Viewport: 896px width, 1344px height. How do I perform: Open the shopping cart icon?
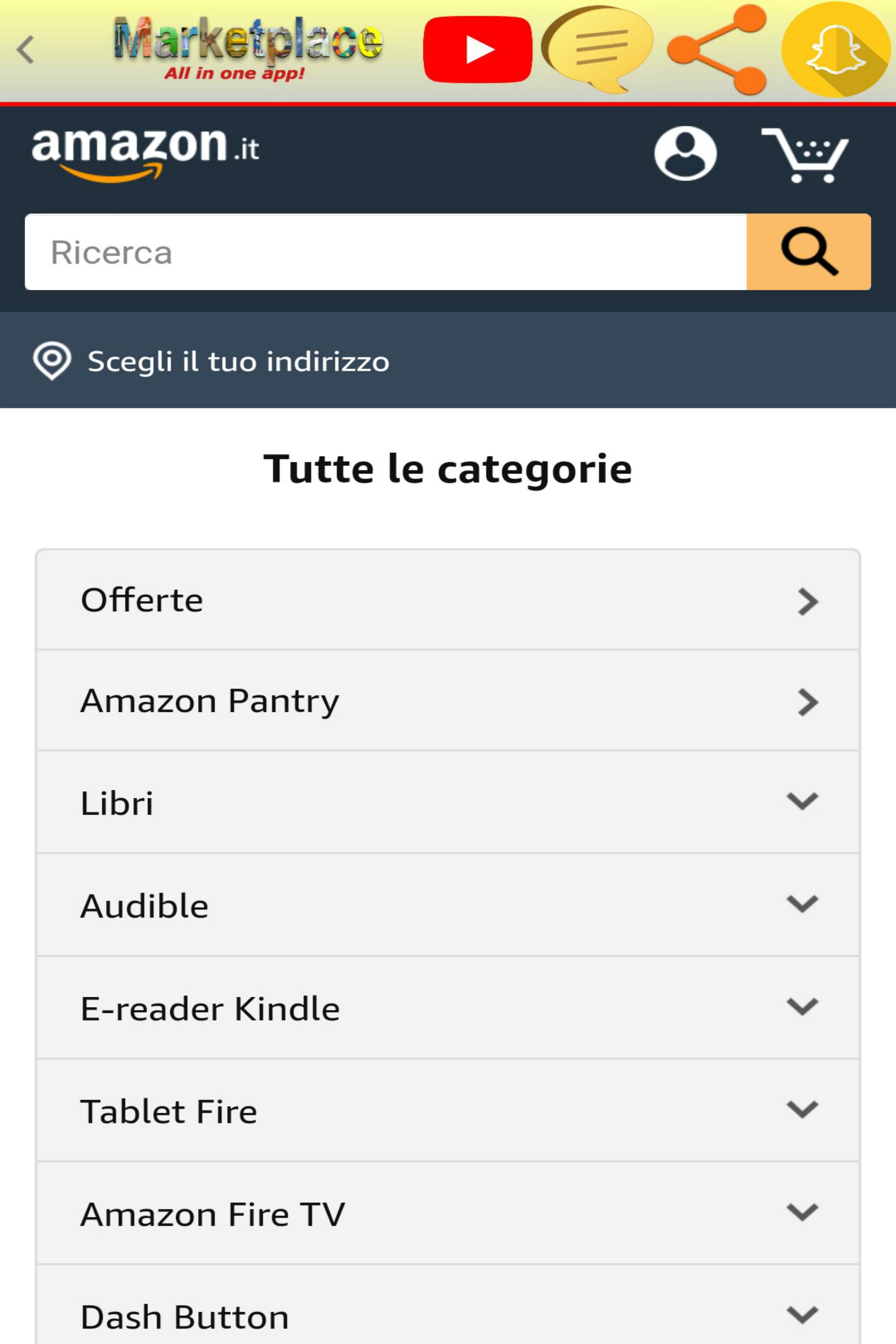(806, 154)
